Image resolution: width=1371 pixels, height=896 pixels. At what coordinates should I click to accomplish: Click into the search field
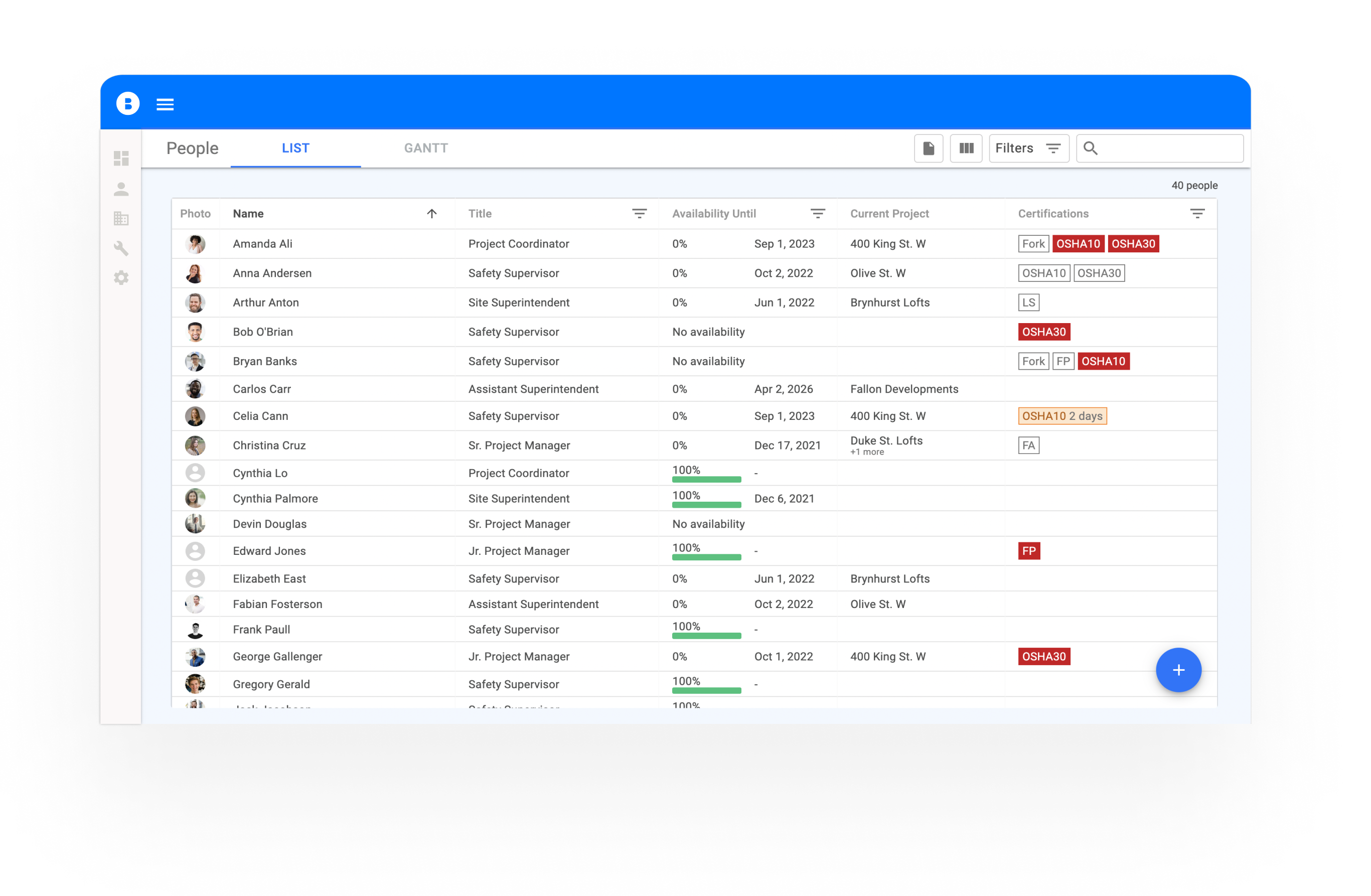click(1169, 148)
